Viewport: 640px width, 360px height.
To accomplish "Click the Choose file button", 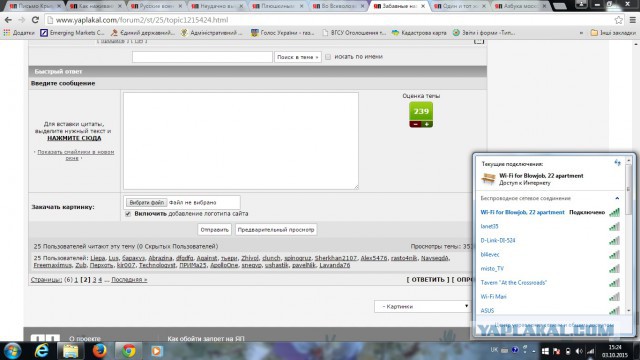I will 146,202.
